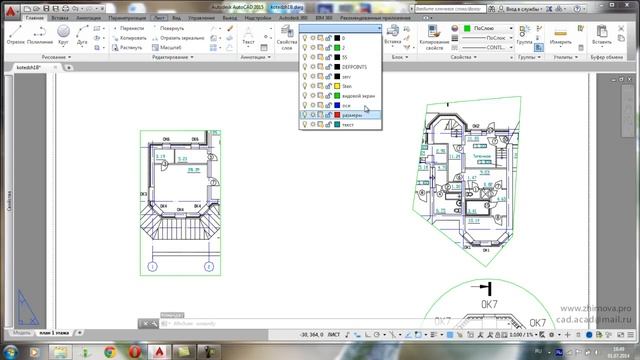Click the table icon in Аннотации panel
The height and width of the screenshot is (360, 640).
pos(264,48)
